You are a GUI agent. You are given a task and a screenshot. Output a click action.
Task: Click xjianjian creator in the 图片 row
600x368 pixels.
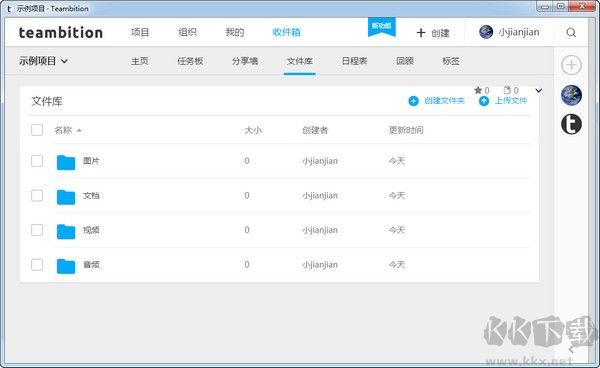[320, 161]
